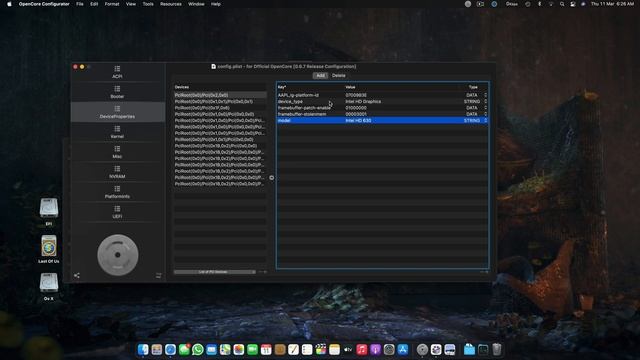The image size is (640, 360).
Task: Open the List of PCI Devices dropdown
Action: [215, 272]
